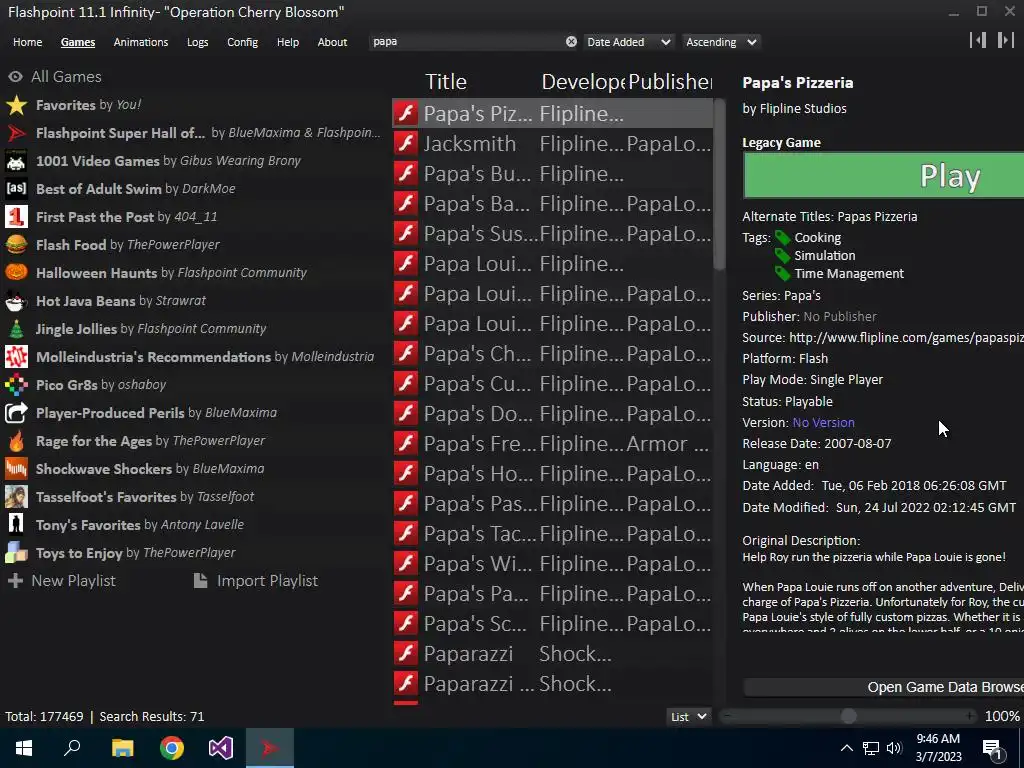The height and width of the screenshot is (768, 1024).
Task: Switch to the Games tab
Action: pos(78,42)
